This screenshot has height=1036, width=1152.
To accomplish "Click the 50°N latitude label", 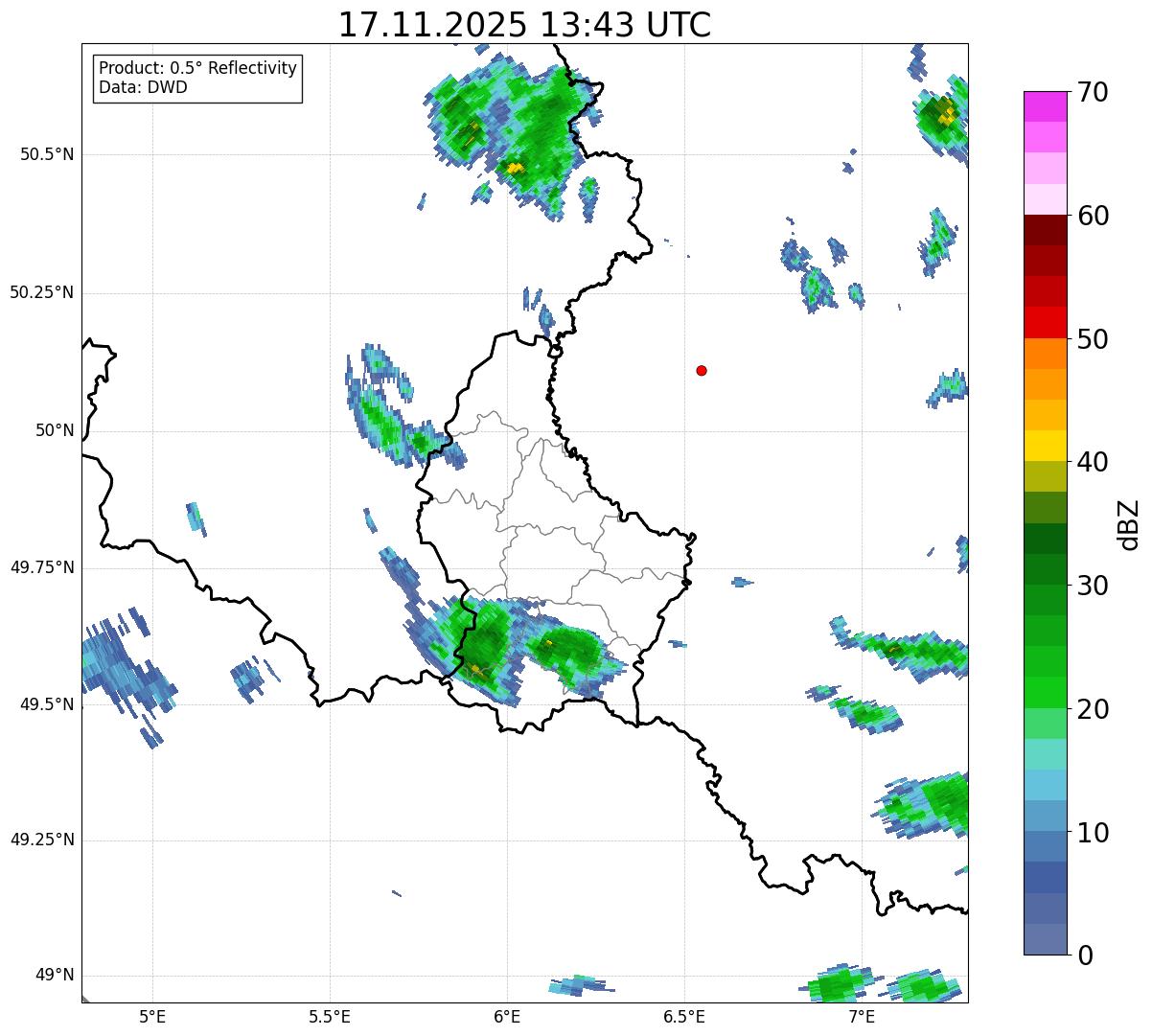I will [x=55, y=430].
